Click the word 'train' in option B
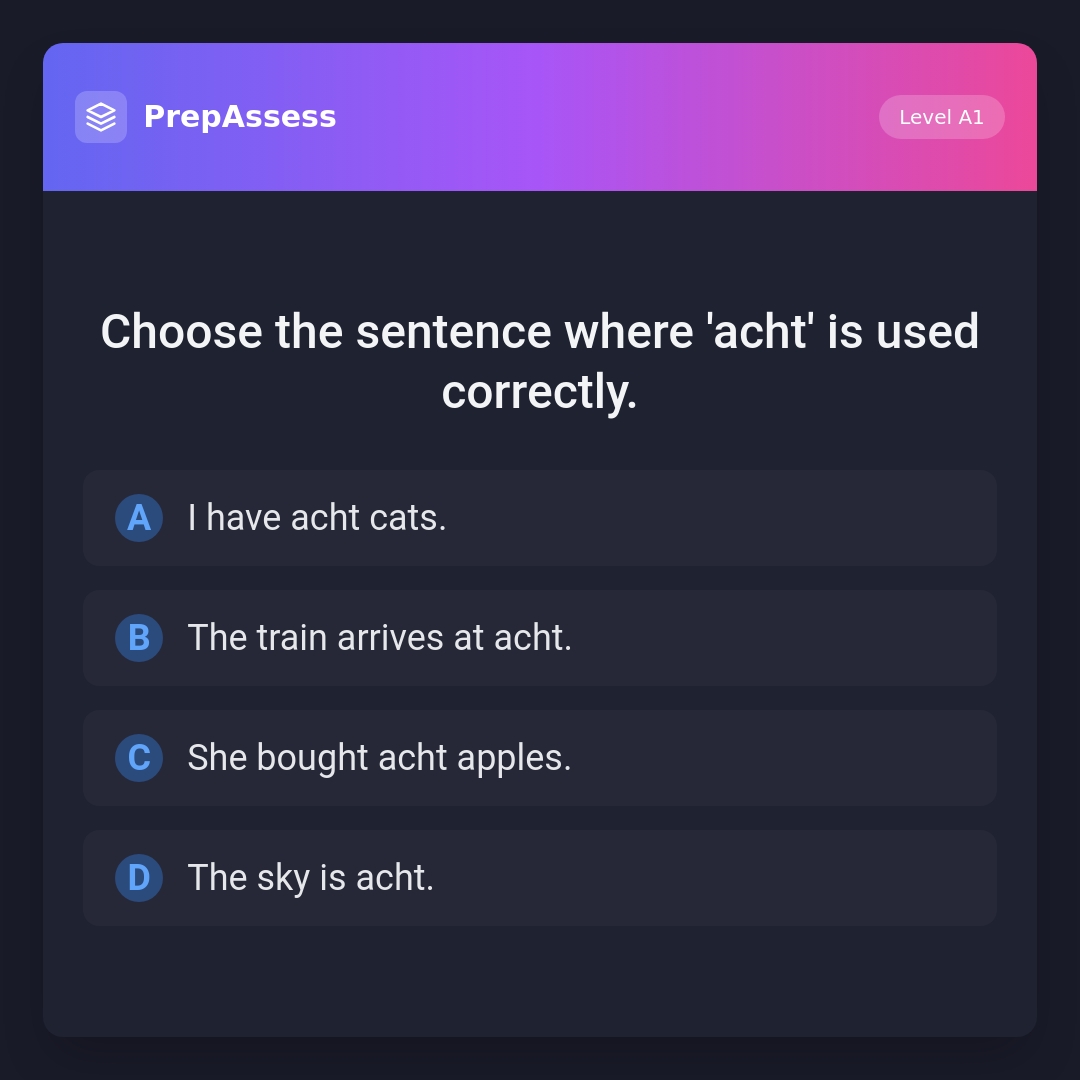The width and height of the screenshot is (1080, 1080). (x=292, y=638)
